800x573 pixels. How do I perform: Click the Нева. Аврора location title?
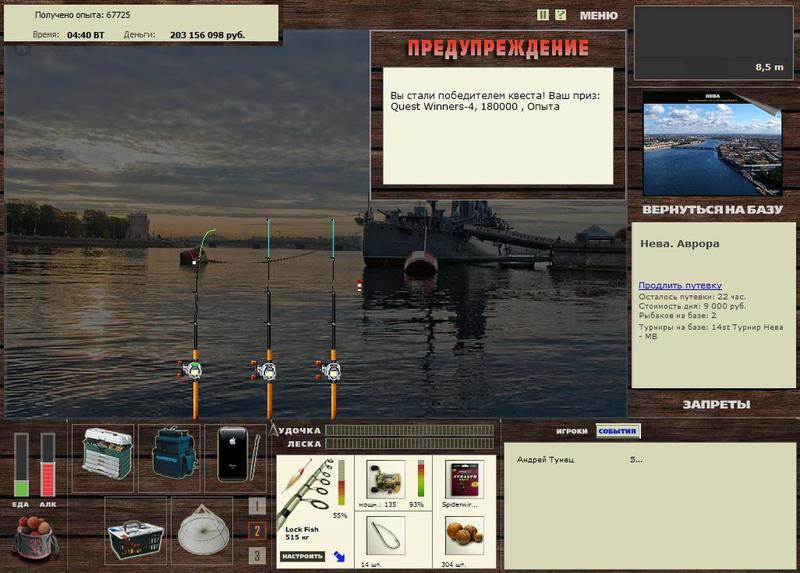pyautogui.click(x=680, y=243)
